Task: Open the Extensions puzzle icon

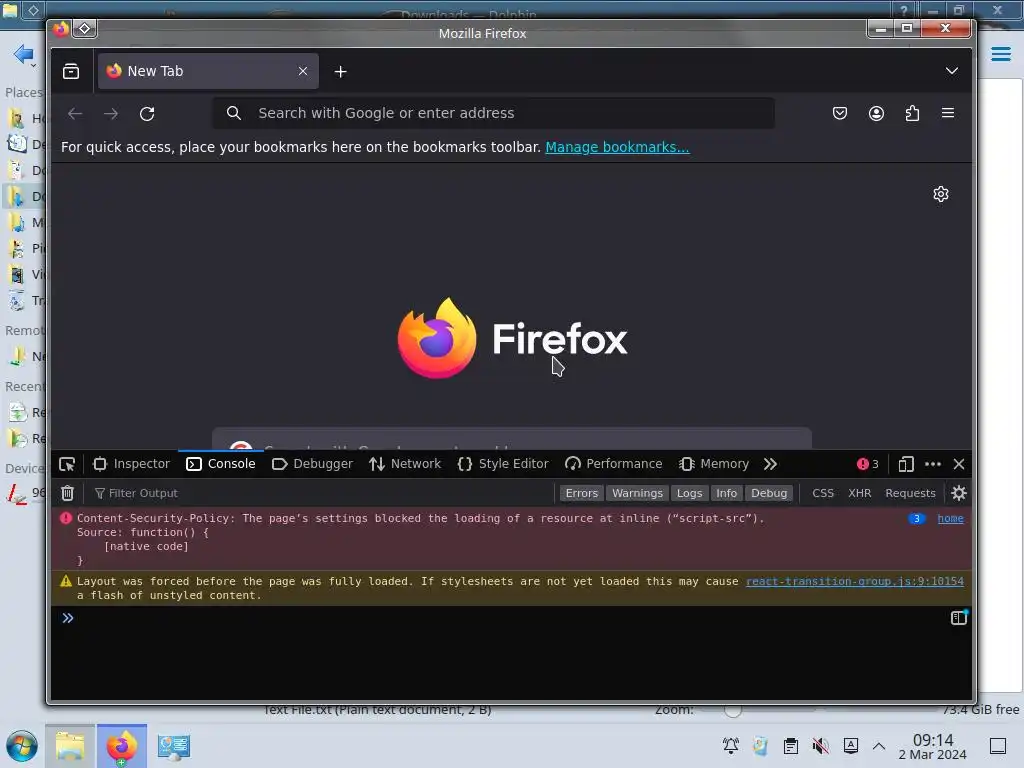Action: (x=912, y=113)
